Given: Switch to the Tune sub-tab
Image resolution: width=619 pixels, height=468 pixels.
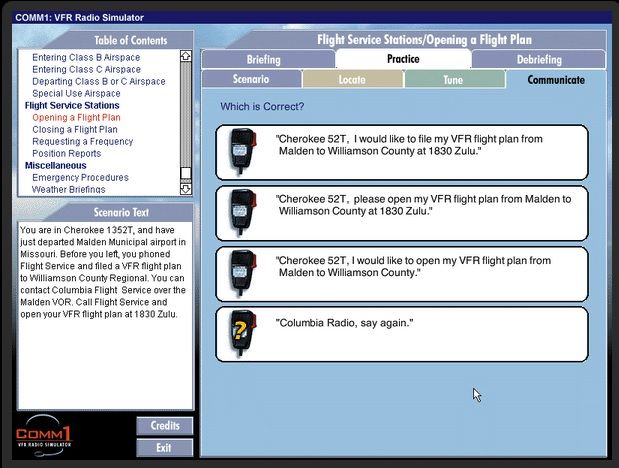Looking at the screenshot, I should tap(454, 79).
